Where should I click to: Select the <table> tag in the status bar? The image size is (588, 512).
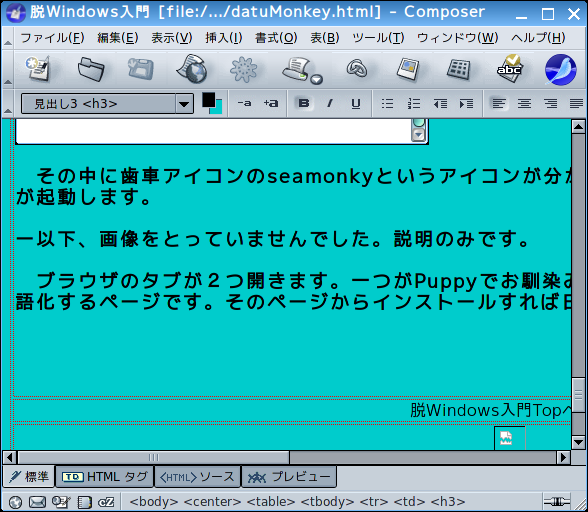[271, 501]
